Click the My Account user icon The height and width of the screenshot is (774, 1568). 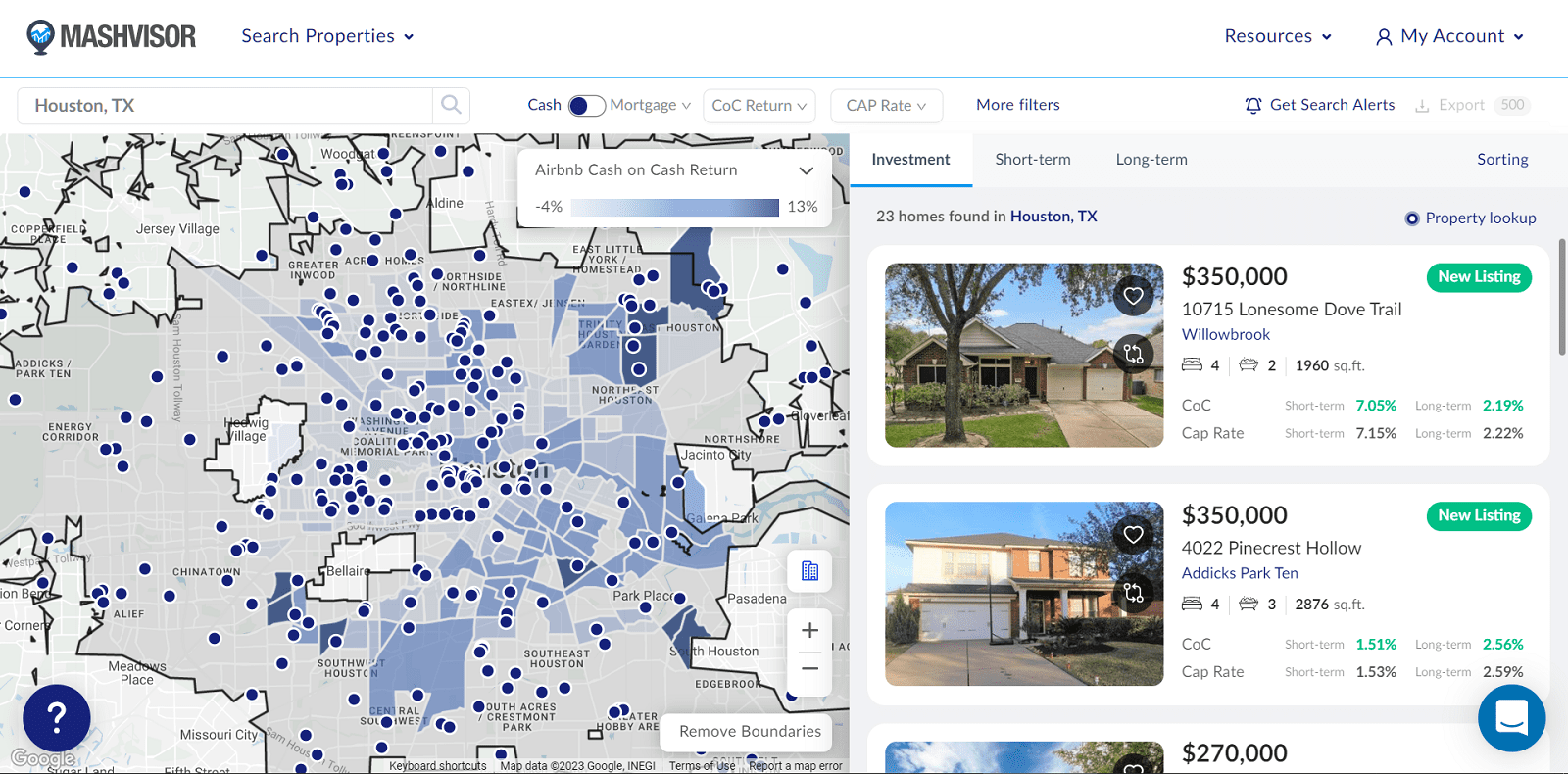tap(1384, 37)
